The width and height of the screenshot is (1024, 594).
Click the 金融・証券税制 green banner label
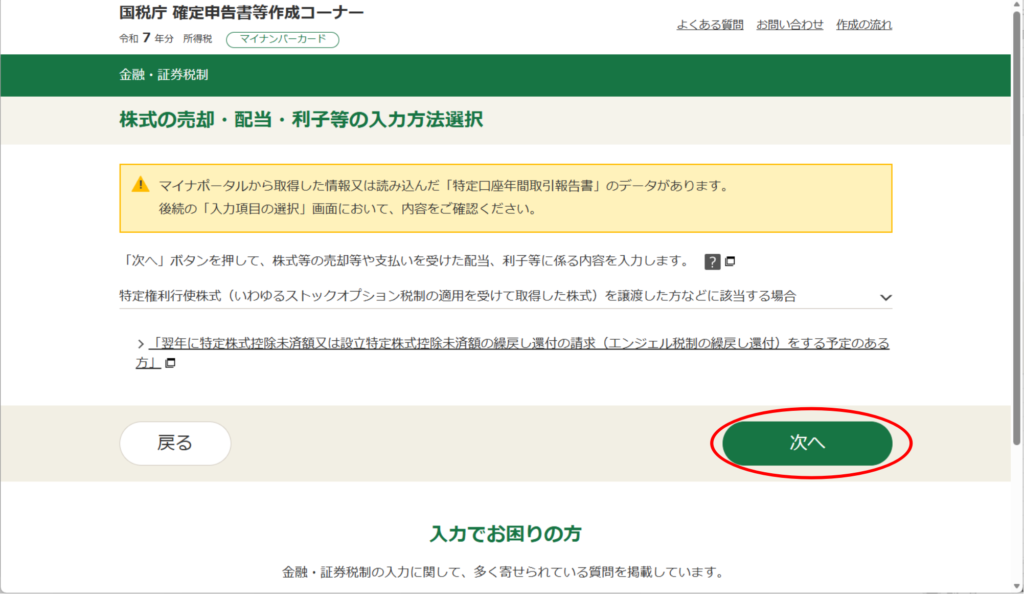(164, 75)
